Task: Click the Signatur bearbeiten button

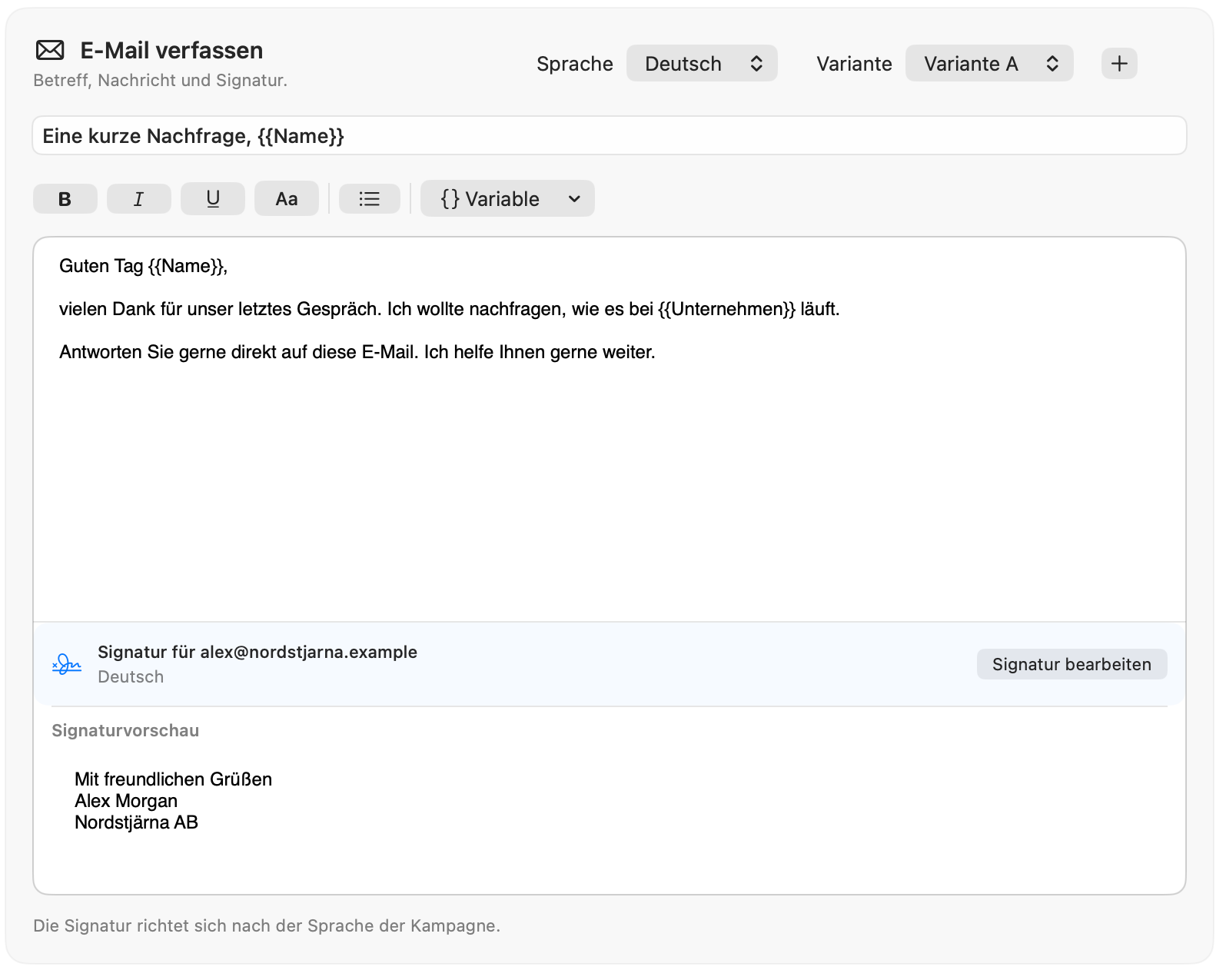Action: 1072,664
